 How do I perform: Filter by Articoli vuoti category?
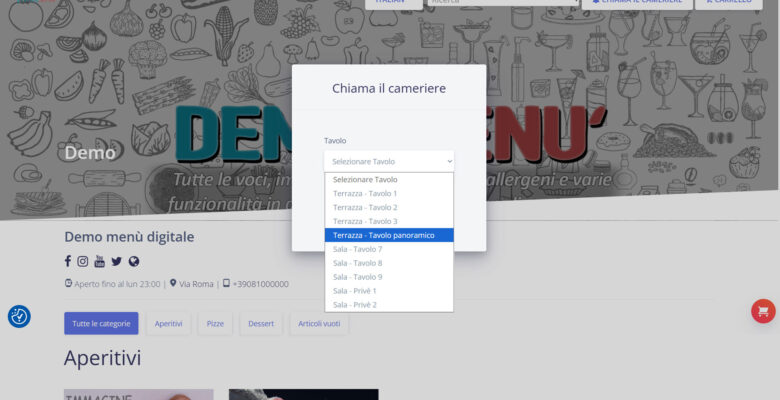pos(319,323)
